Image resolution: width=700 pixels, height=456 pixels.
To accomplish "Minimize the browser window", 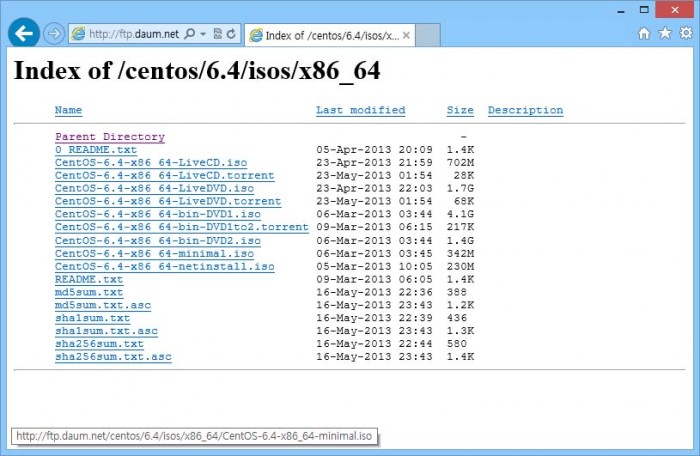I will (621, 10).
